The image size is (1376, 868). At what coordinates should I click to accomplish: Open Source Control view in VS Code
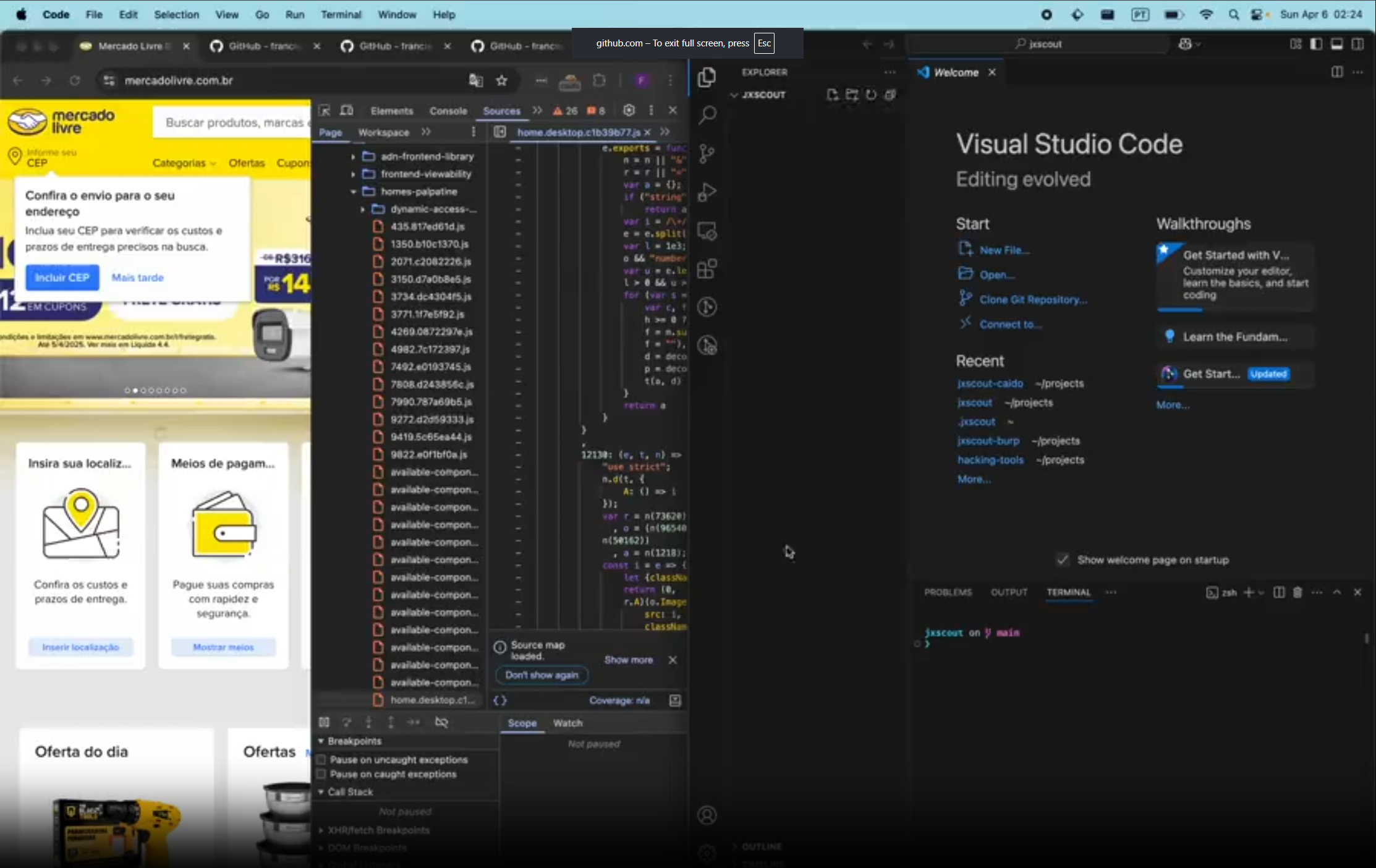(707, 154)
